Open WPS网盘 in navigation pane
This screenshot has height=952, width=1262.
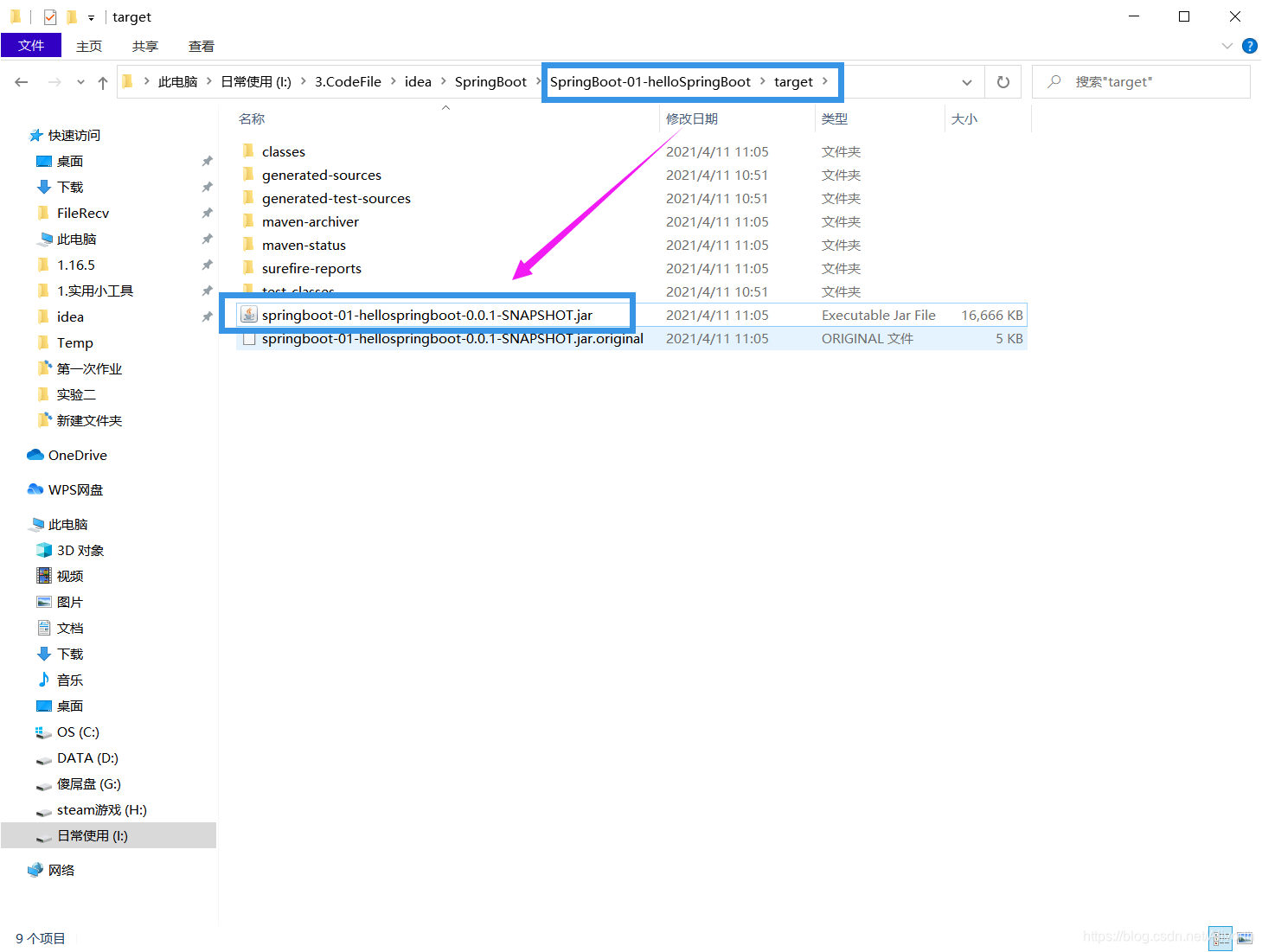tap(75, 490)
